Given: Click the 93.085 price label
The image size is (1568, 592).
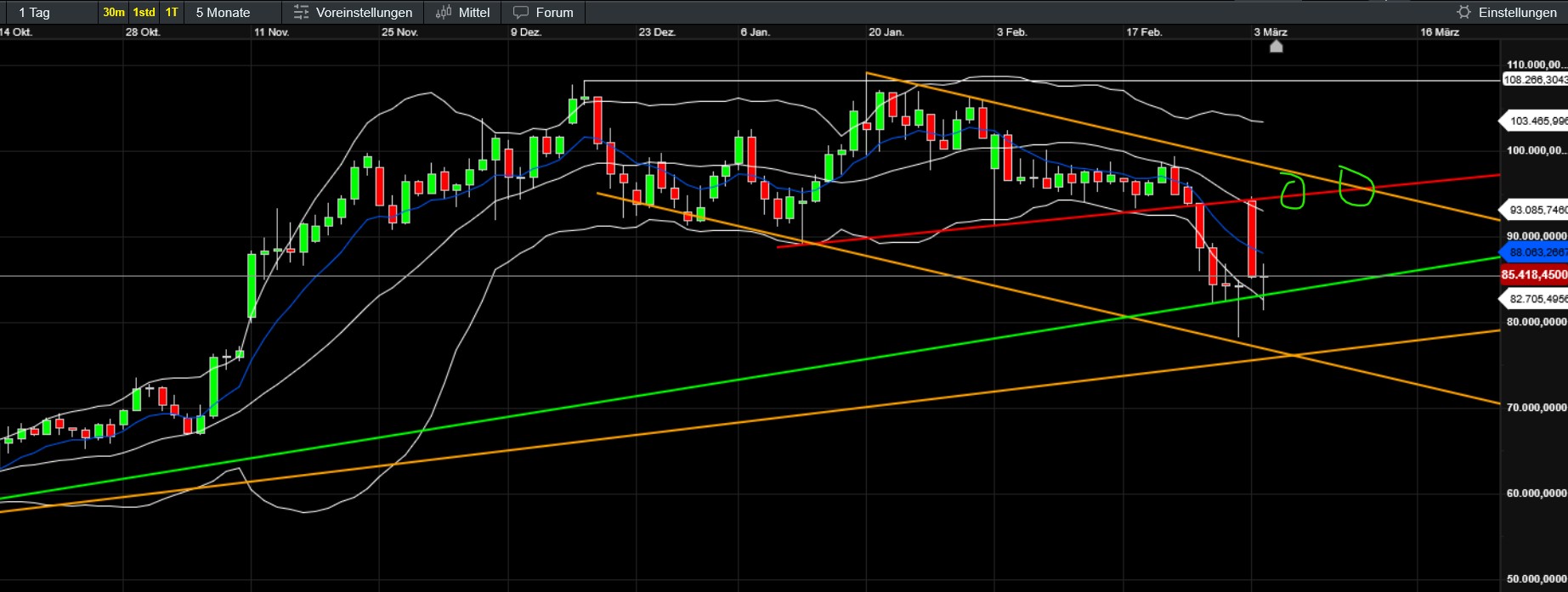Looking at the screenshot, I should coord(1534,210).
